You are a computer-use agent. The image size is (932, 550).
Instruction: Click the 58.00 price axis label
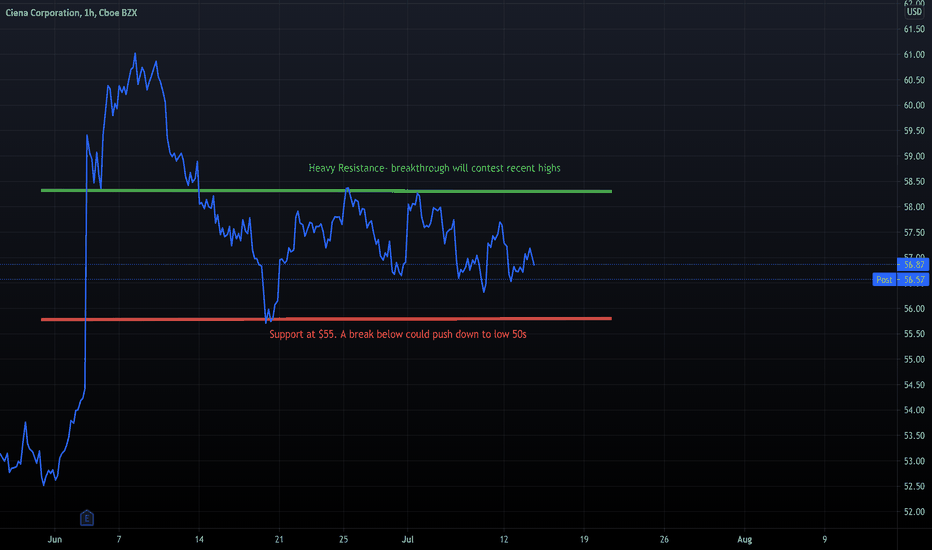point(914,207)
